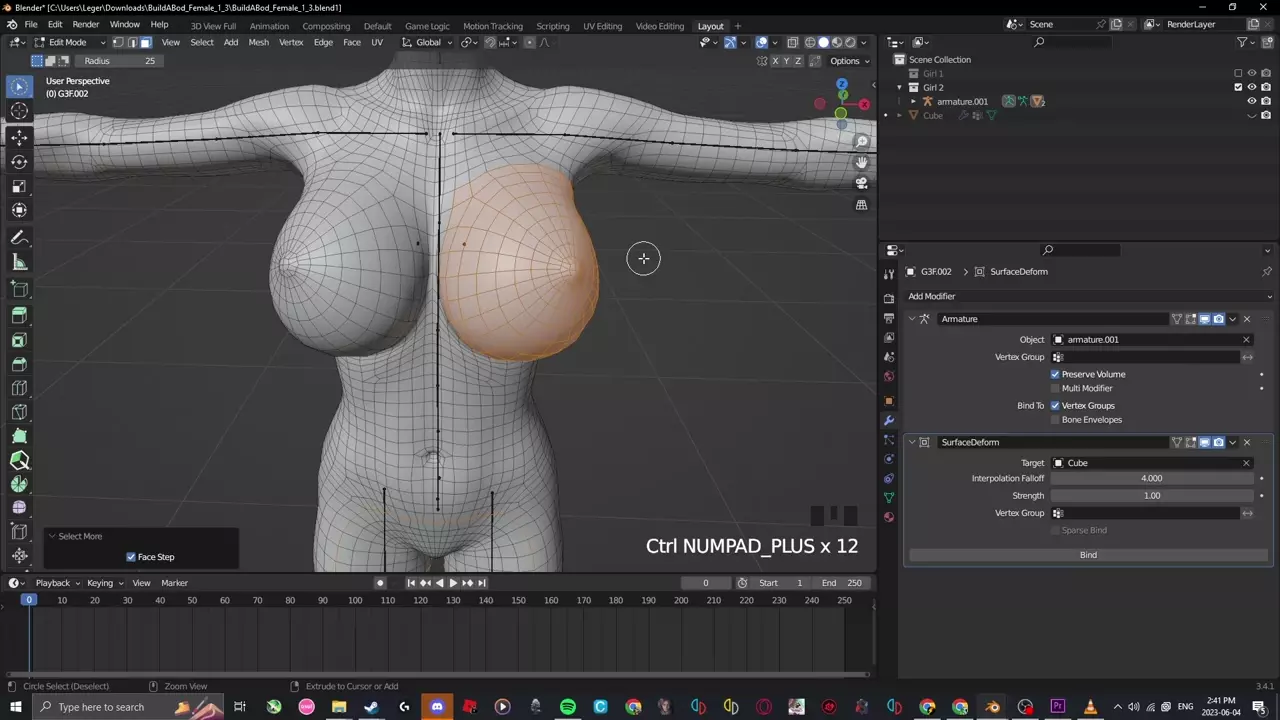Image resolution: width=1280 pixels, height=720 pixels.
Task: Enable the Face Step checkbox
Action: (131, 557)
